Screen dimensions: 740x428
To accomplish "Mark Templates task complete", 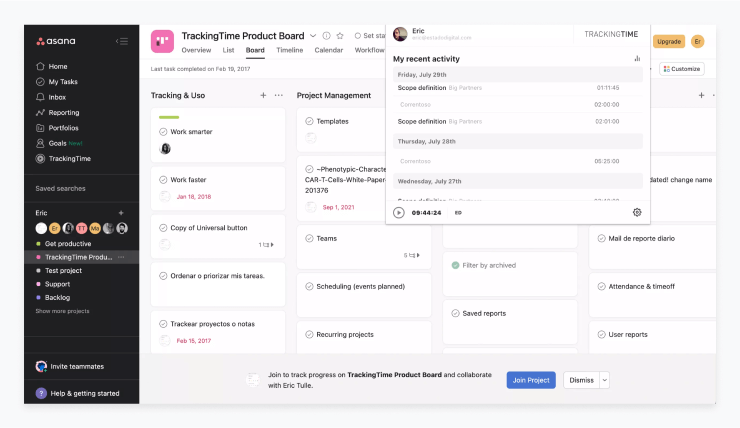I will click(309, 121).
